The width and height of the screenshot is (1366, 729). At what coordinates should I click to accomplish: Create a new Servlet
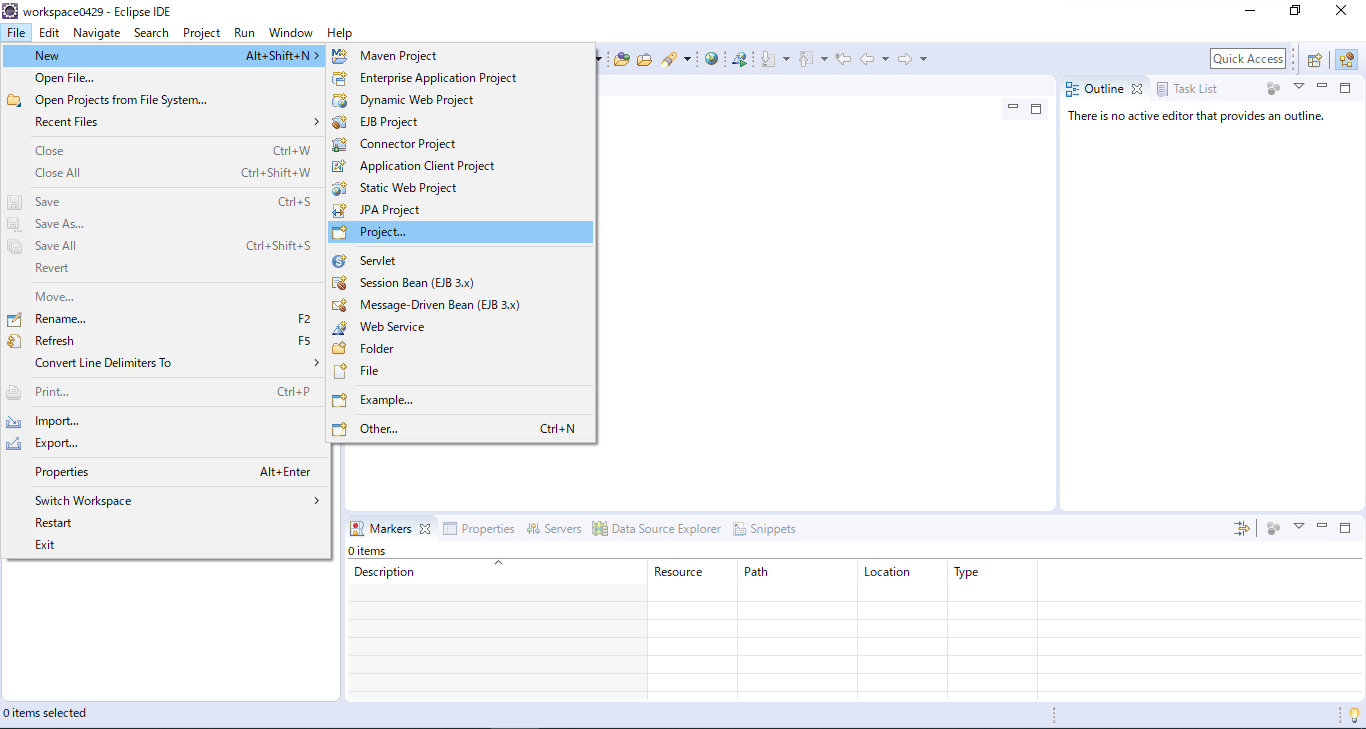[x=461, y=261]
